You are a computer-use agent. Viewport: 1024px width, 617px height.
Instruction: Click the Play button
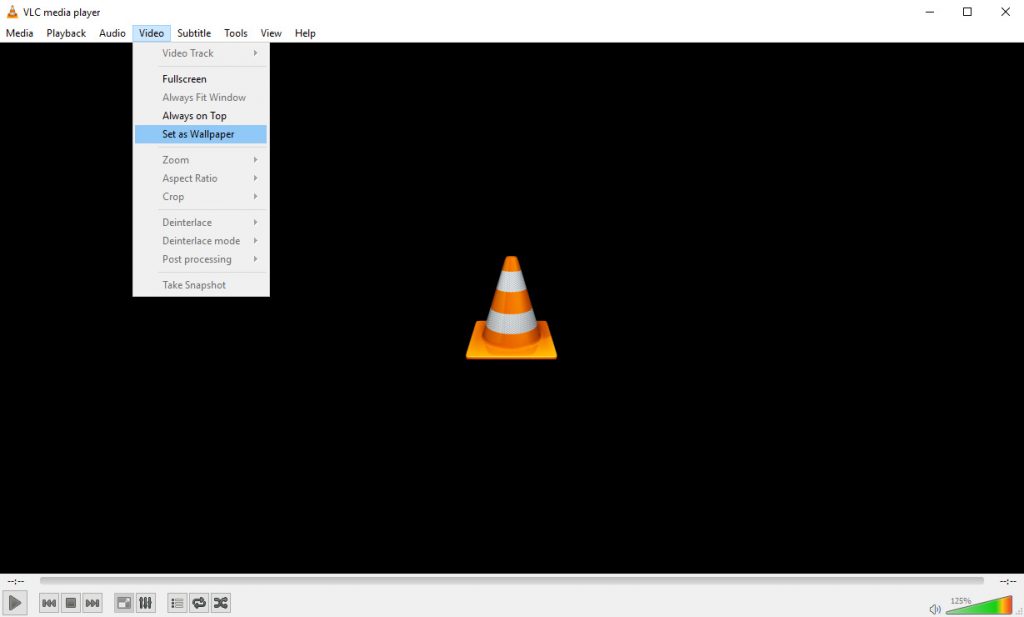14,603
